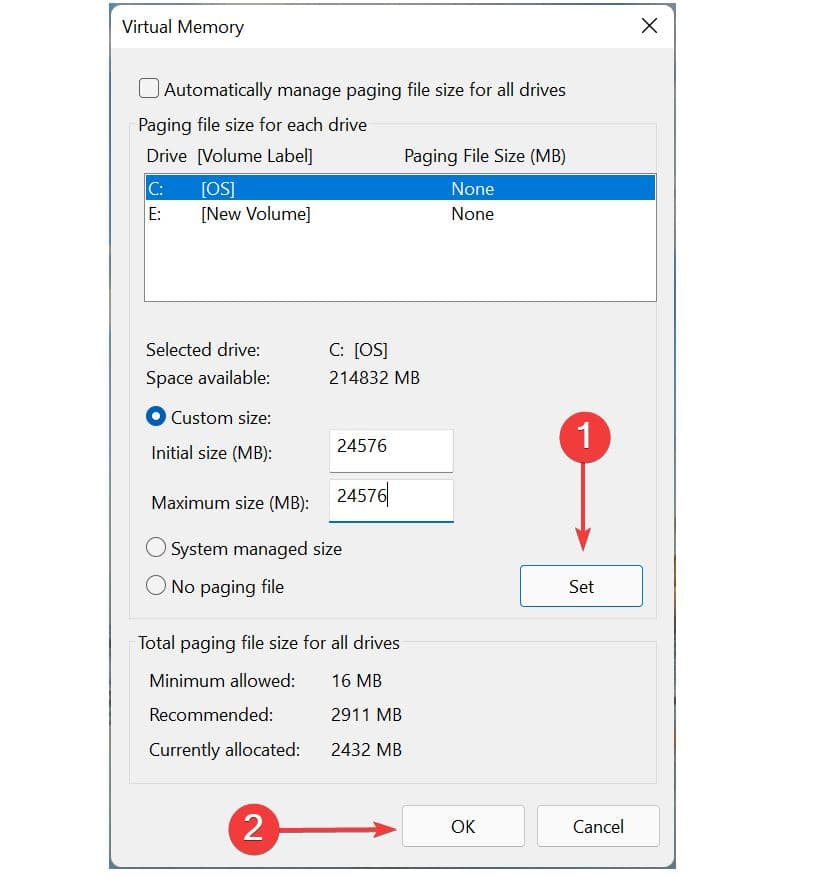Confirm with the OK button
This screenshot has height=878, width=819.
[463, 826]
